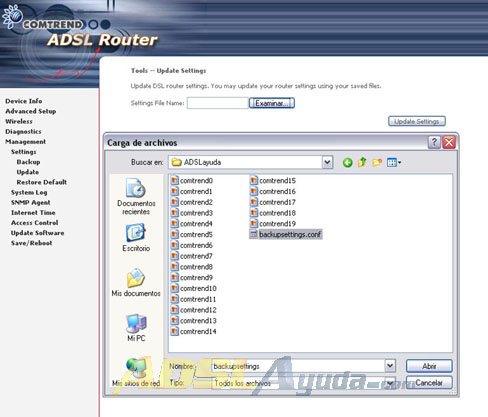Open Update settings page link

(x=28, y=172)
